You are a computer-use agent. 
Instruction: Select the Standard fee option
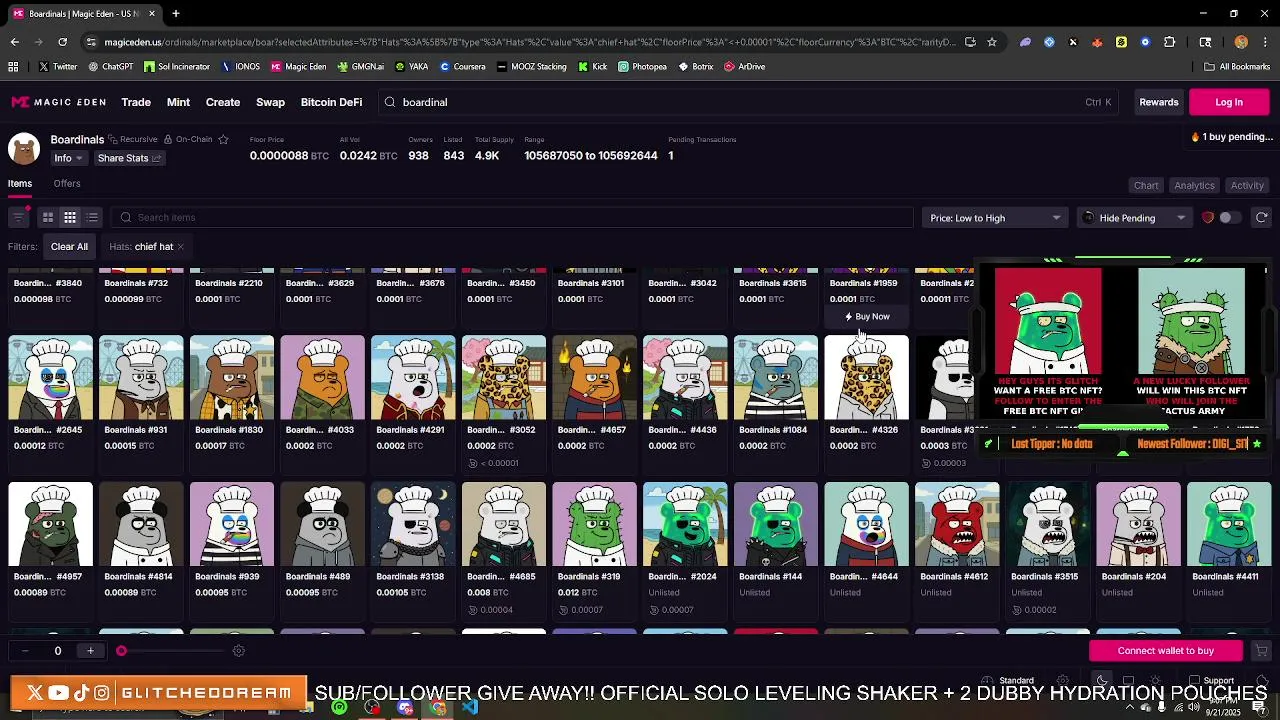(1008, 681)
